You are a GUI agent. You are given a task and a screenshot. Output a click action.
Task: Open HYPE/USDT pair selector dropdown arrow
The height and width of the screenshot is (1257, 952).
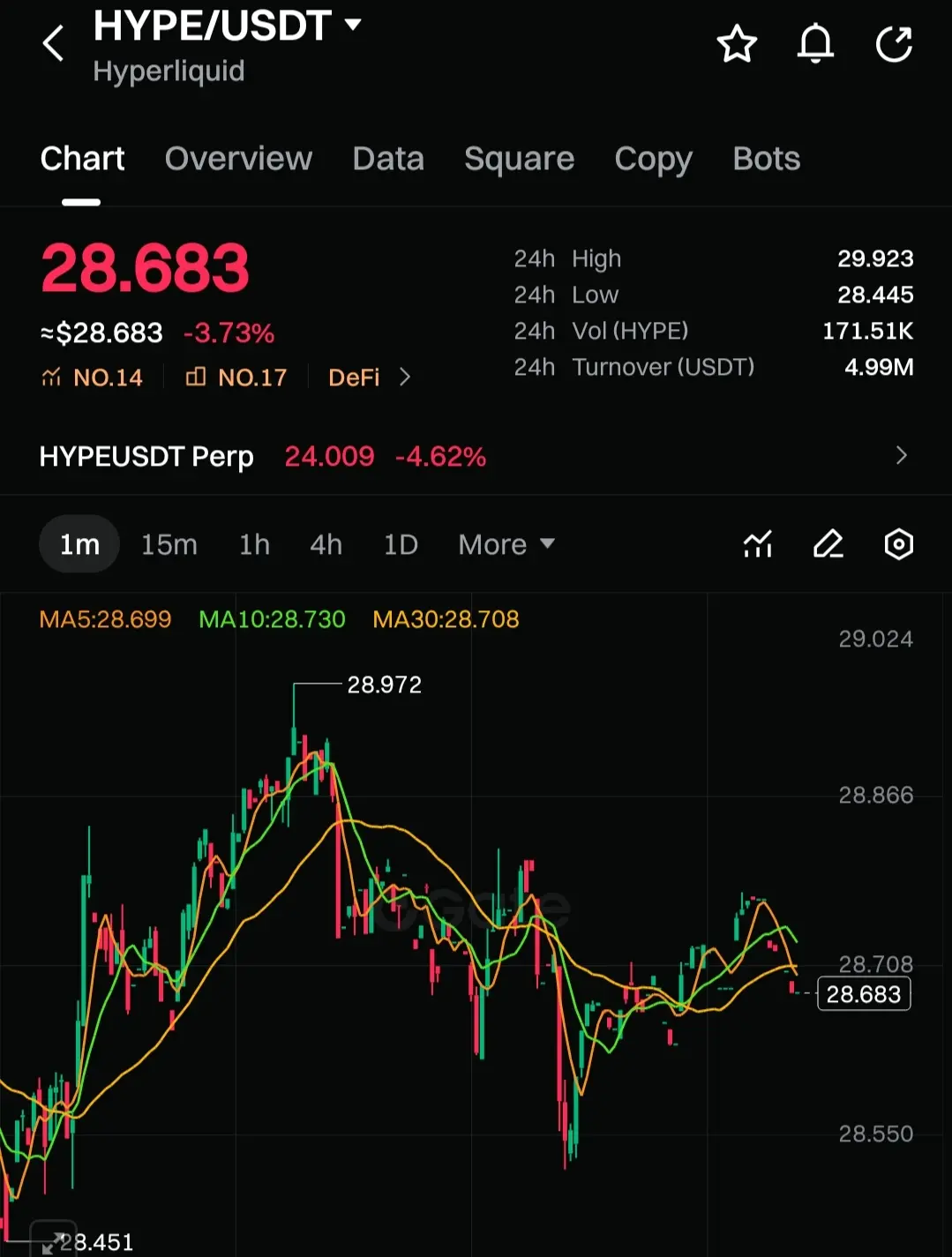click(353, 25)
